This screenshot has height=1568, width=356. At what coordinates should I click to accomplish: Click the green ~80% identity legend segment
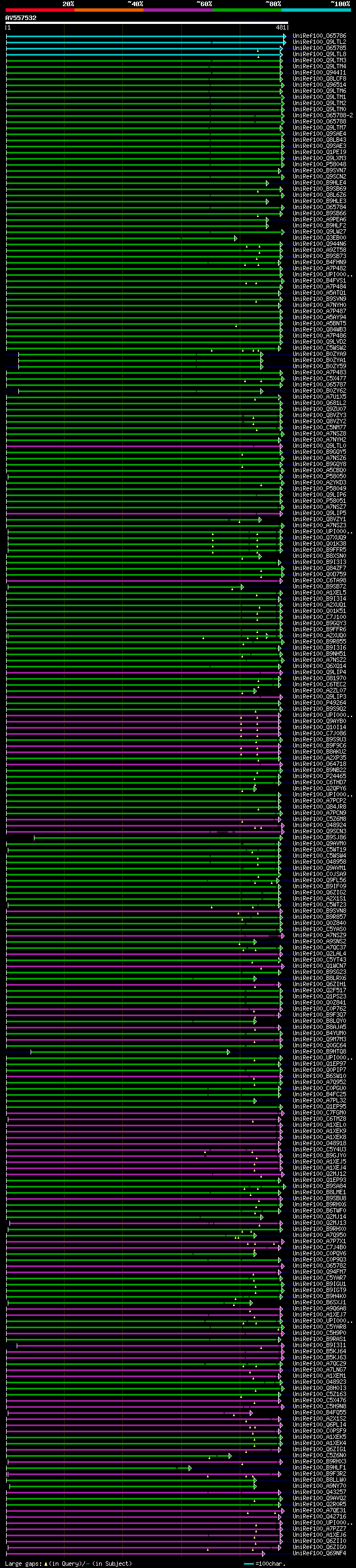coord(247,11)
